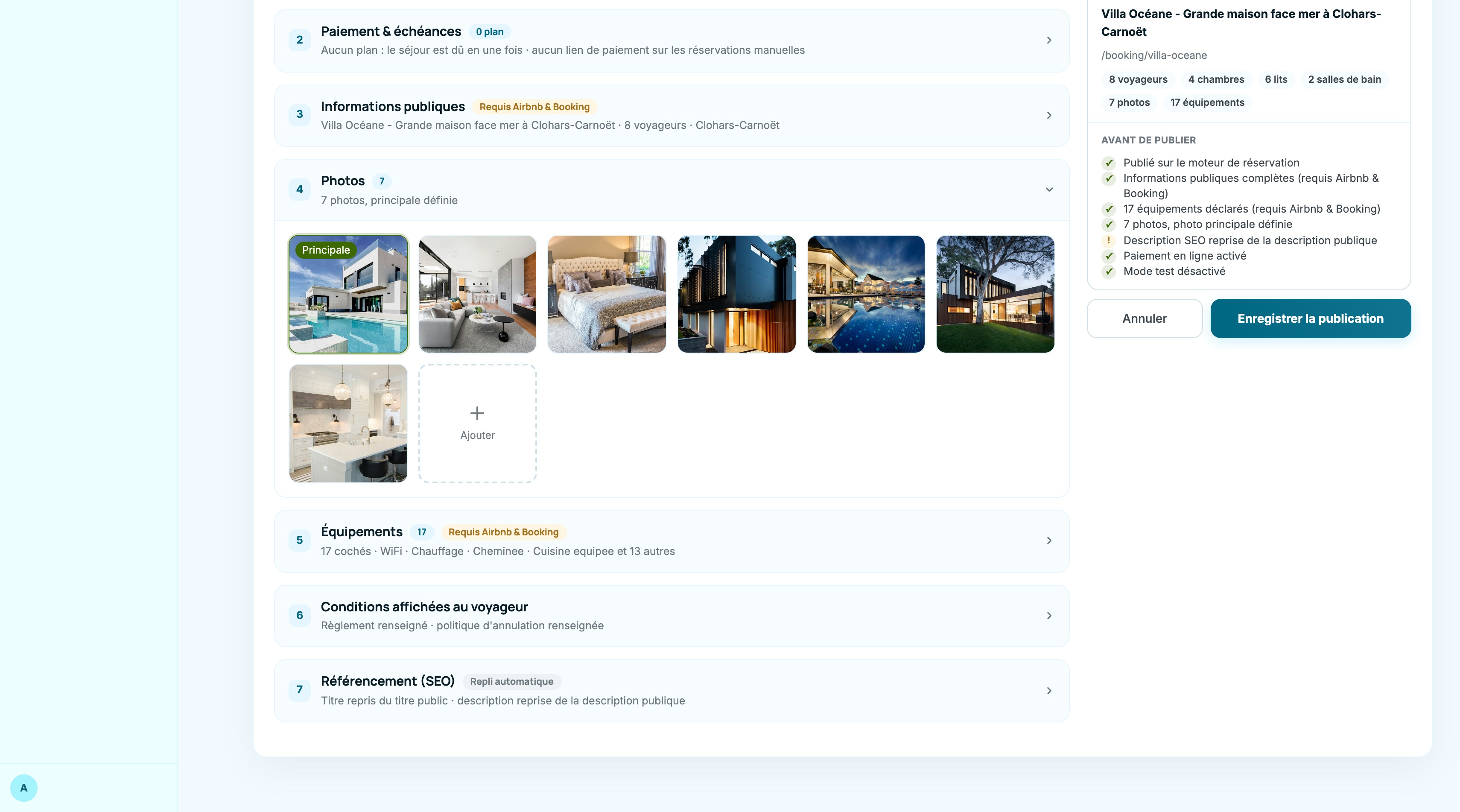The image size is (1460, 812).
Task: Expand the Équipements section chevron
Action: click(1048, 540)
